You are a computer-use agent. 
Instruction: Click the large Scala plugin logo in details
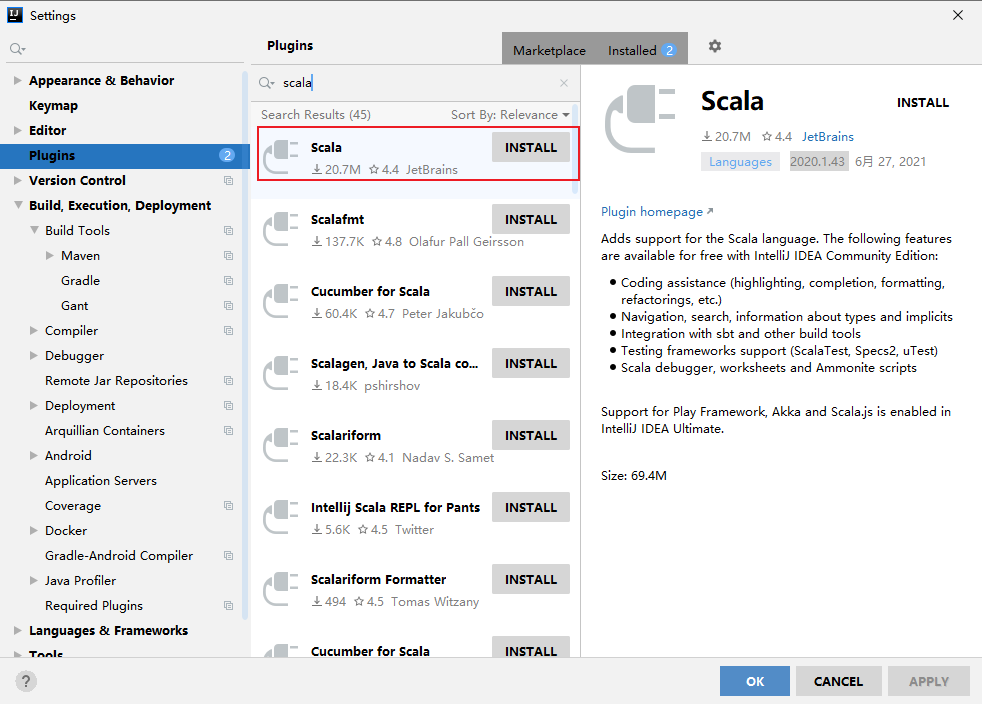(x=639, y=119)
